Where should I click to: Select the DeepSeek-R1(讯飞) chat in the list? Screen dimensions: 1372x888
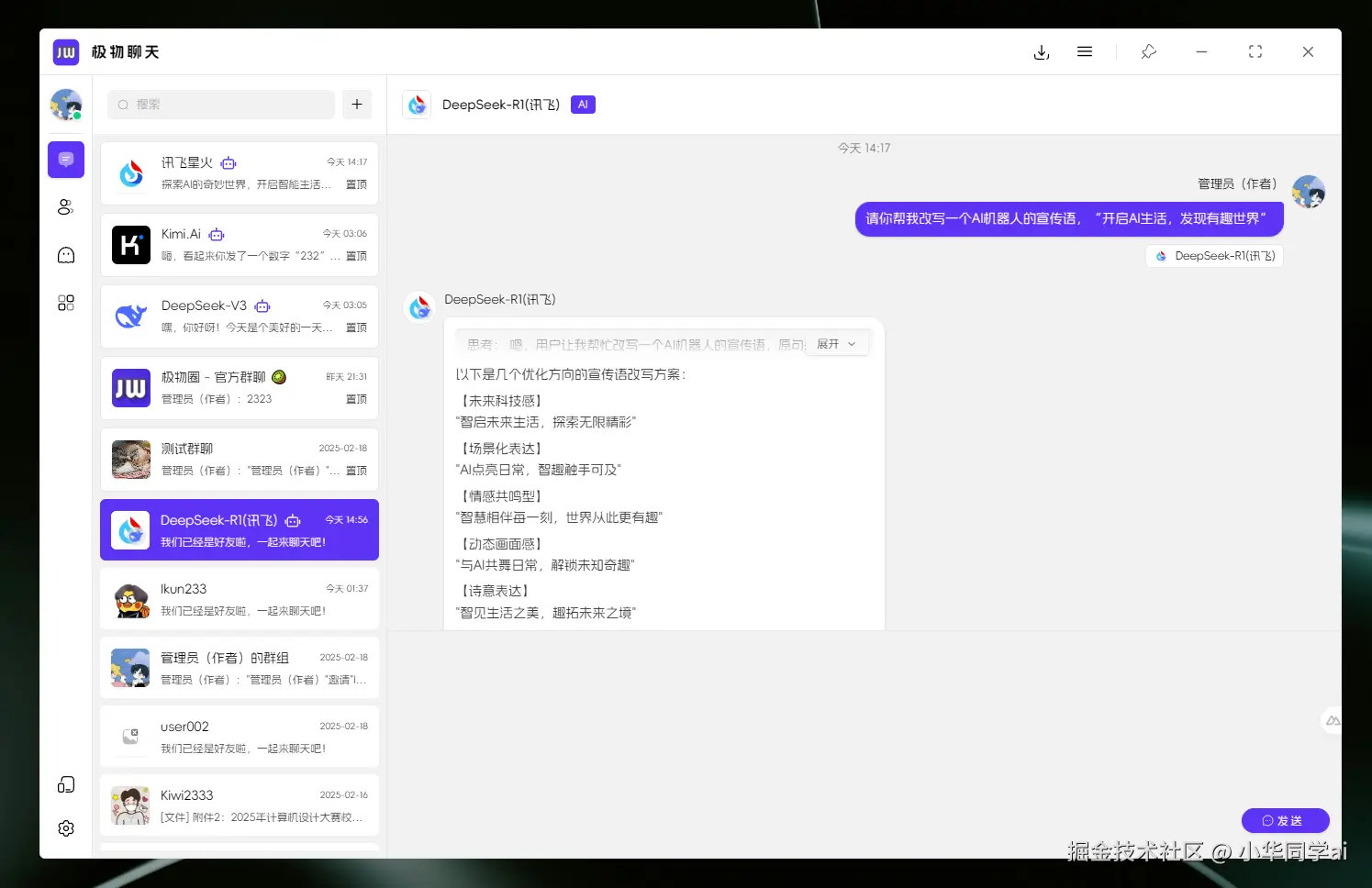(240, 530)
